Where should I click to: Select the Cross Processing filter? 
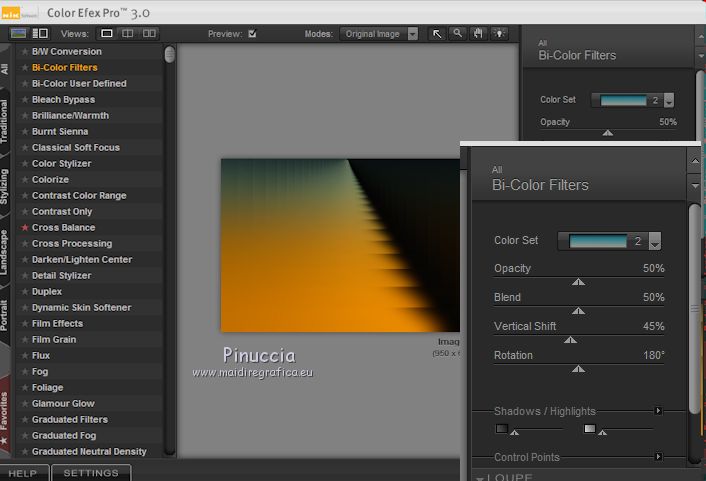click(72, 244)
